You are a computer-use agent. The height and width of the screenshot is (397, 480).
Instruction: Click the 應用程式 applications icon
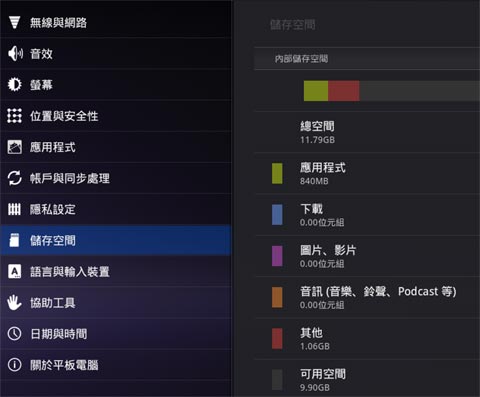[15, 147]
